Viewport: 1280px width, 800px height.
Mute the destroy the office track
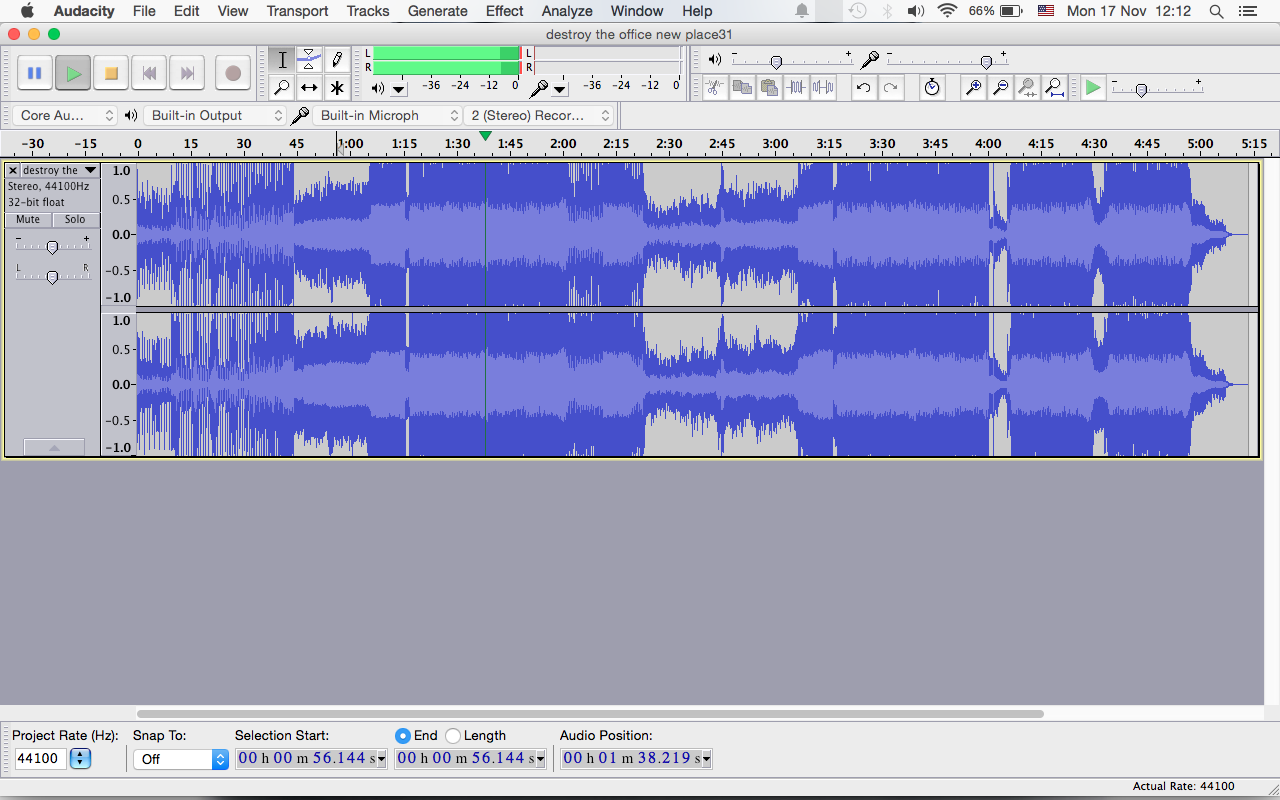point(28,219)
